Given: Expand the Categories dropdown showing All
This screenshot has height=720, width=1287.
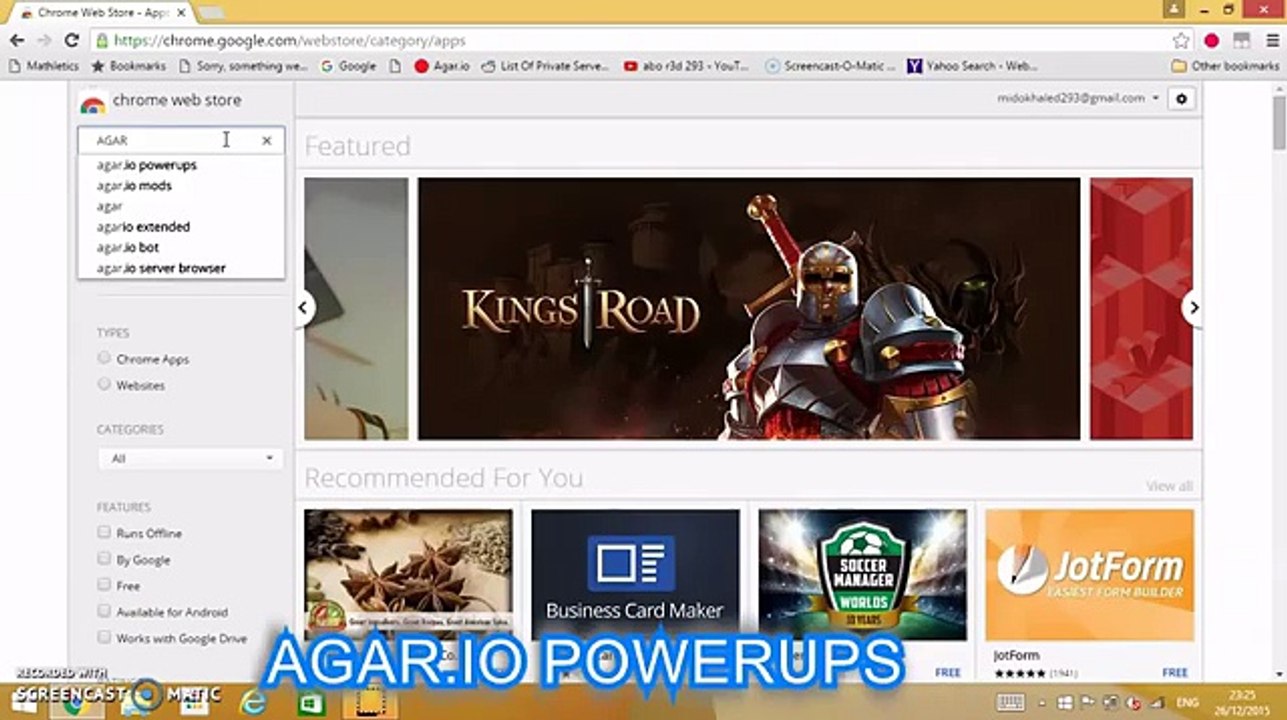Looking at the screenshot, I should coord(190,459).
